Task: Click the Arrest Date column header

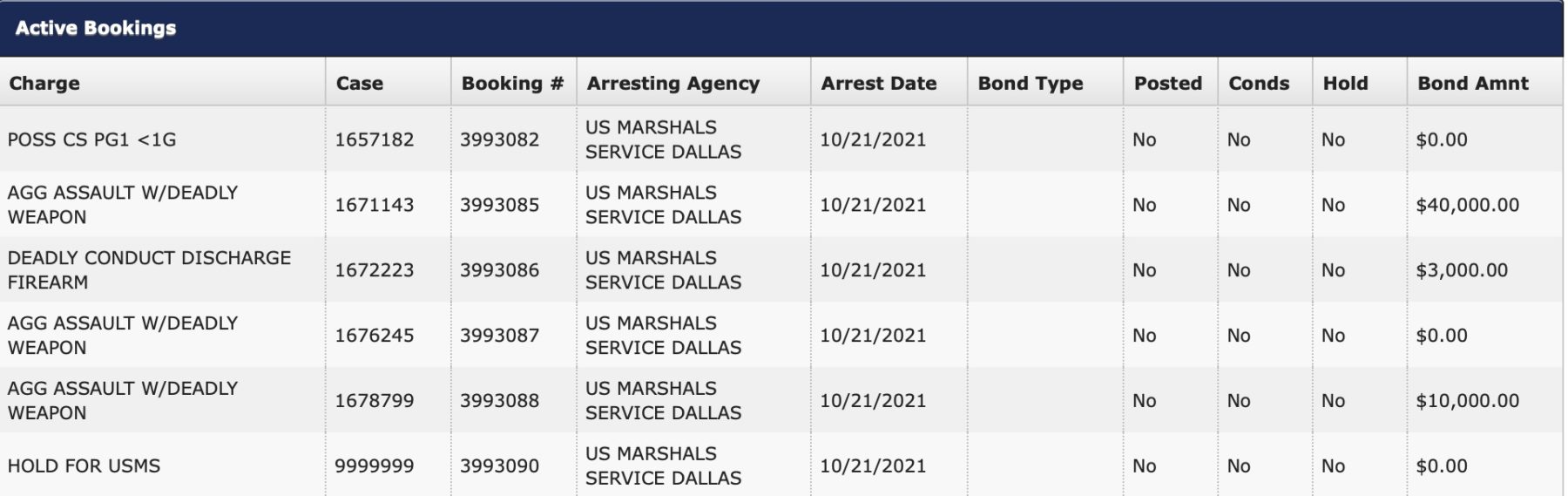Action: (878, 84)
